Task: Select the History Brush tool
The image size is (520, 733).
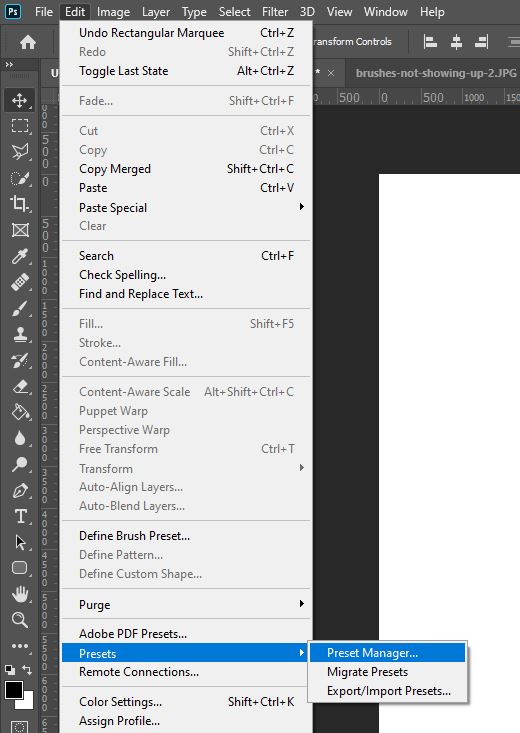Action: coord(20,360)
